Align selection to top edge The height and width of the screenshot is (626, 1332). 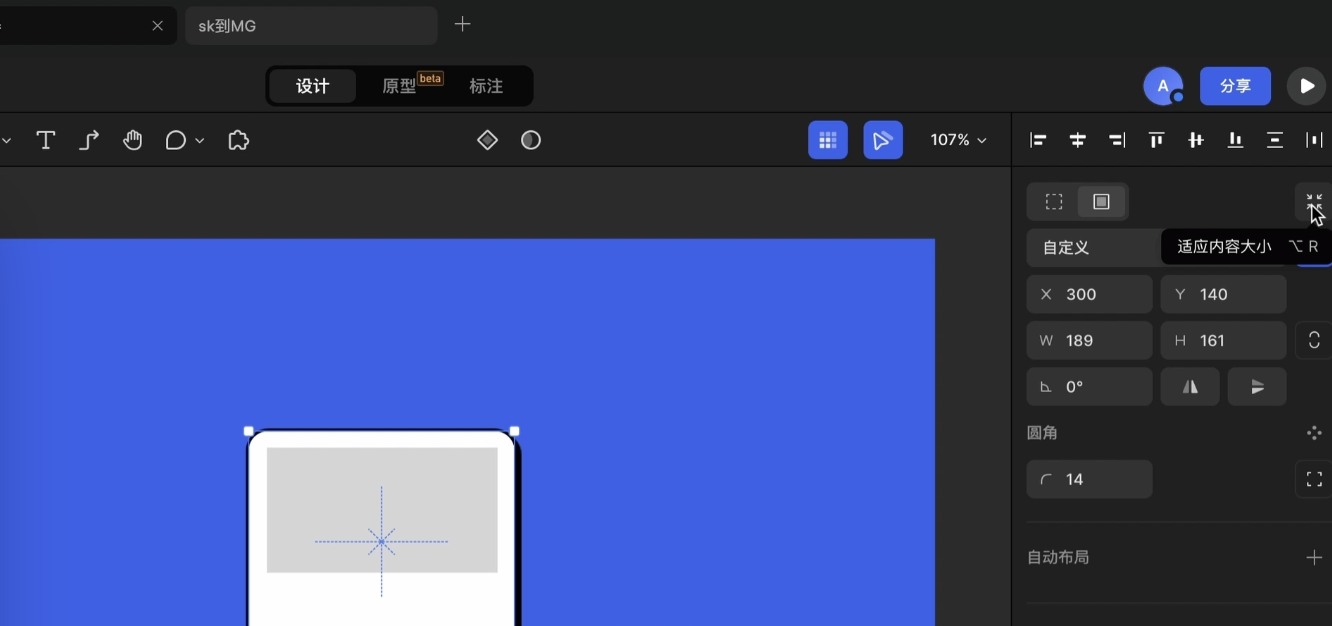click(1156, 140)
